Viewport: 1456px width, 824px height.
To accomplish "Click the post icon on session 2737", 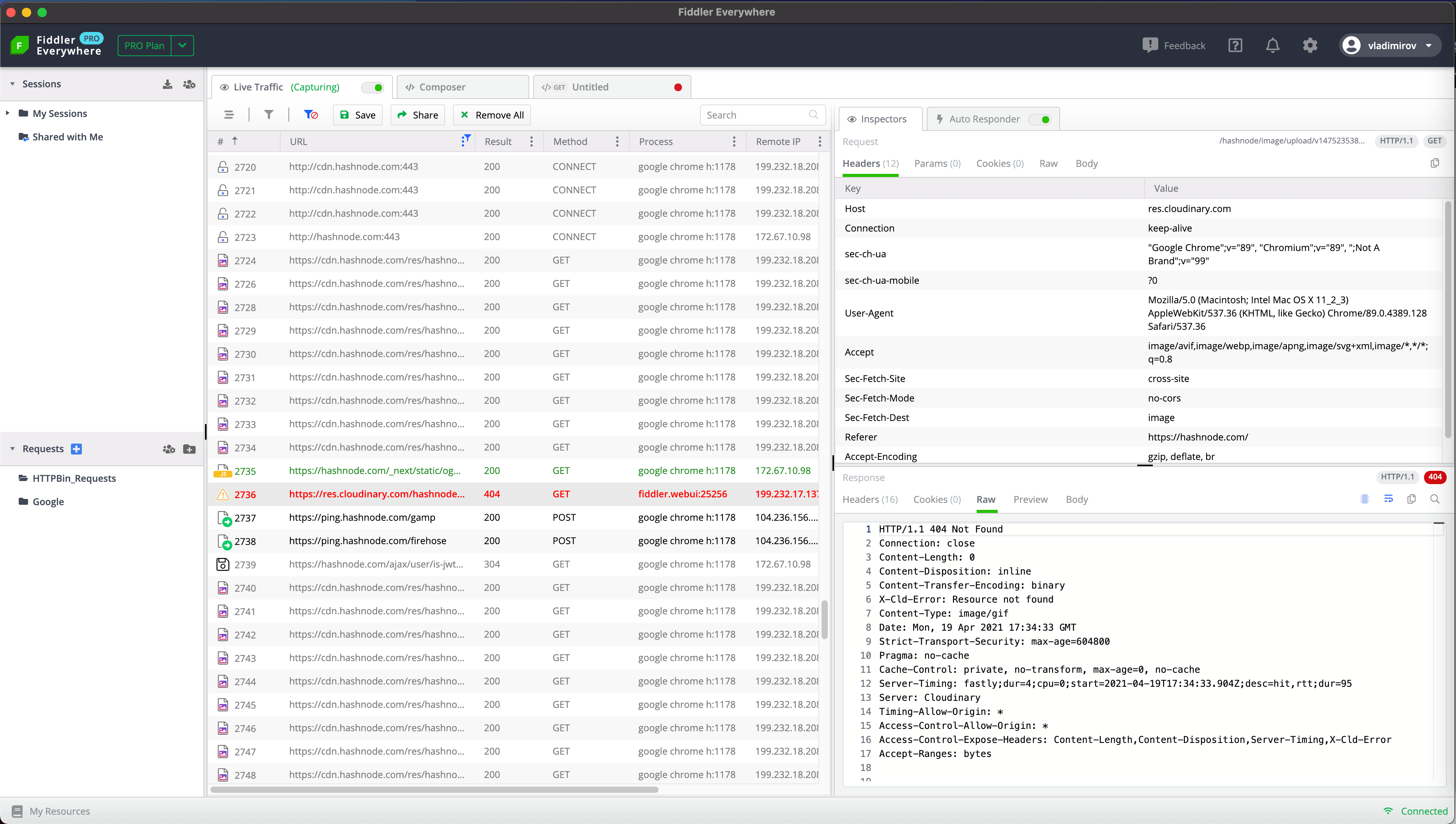I will coord(224,518).
